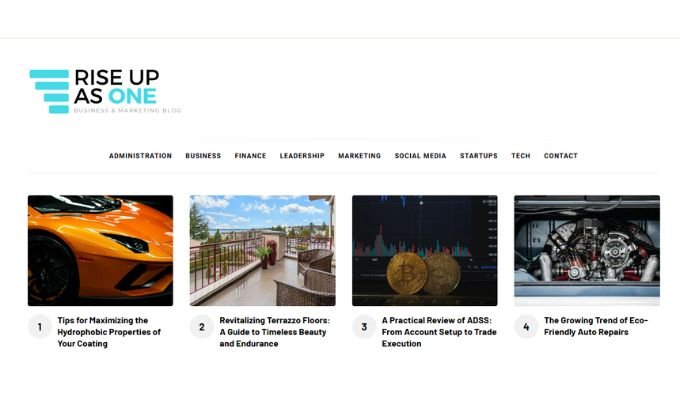Open the Tech category

pos(521,156)
